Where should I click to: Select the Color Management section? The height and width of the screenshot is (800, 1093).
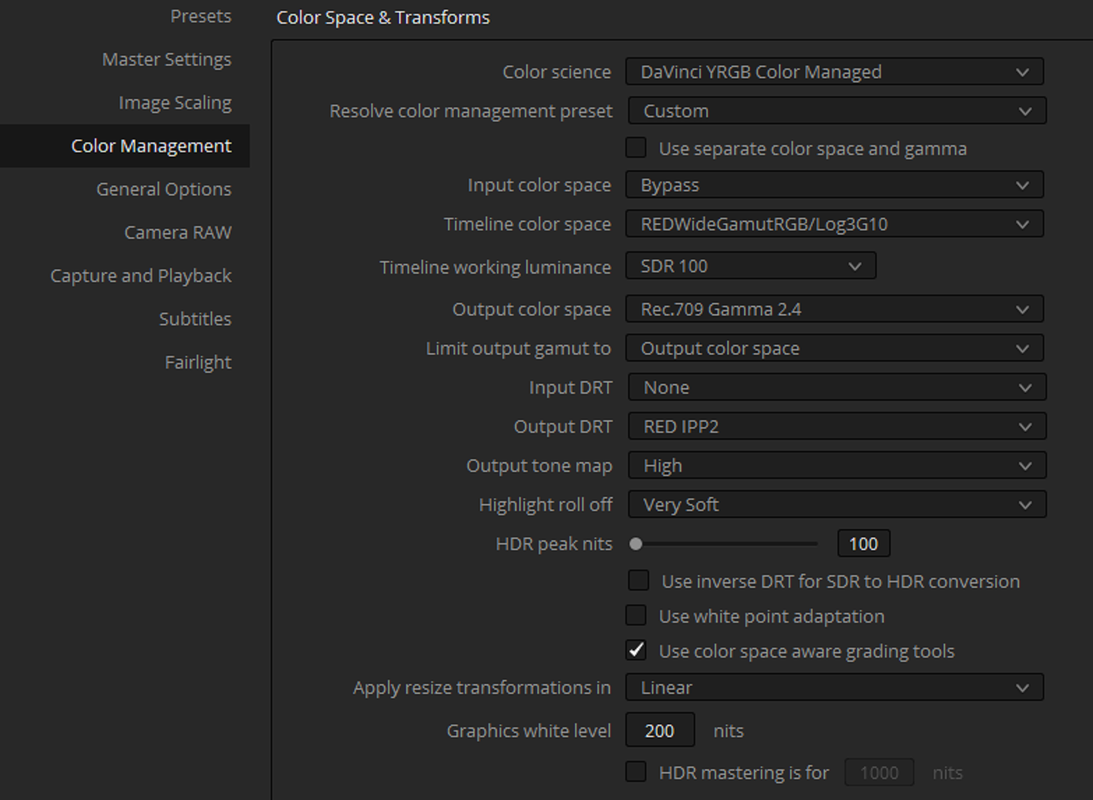pos(125,146)
